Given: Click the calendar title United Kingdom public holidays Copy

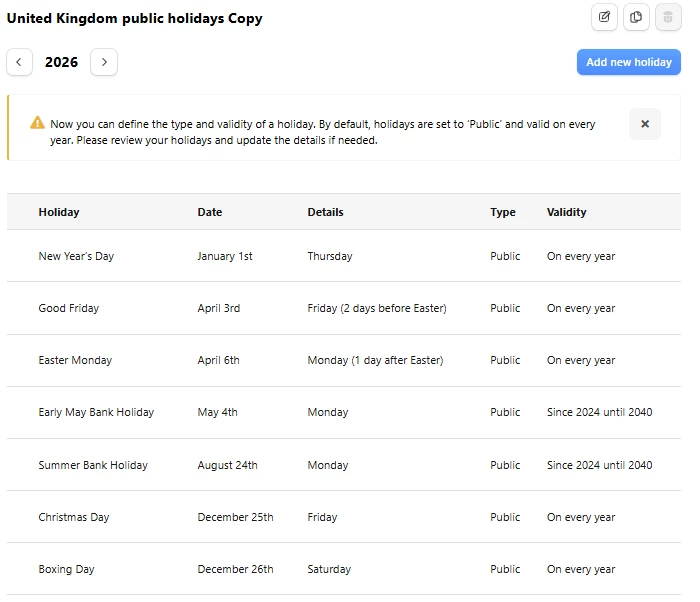Looking at the screenshot, I should (x=134, y=18).
